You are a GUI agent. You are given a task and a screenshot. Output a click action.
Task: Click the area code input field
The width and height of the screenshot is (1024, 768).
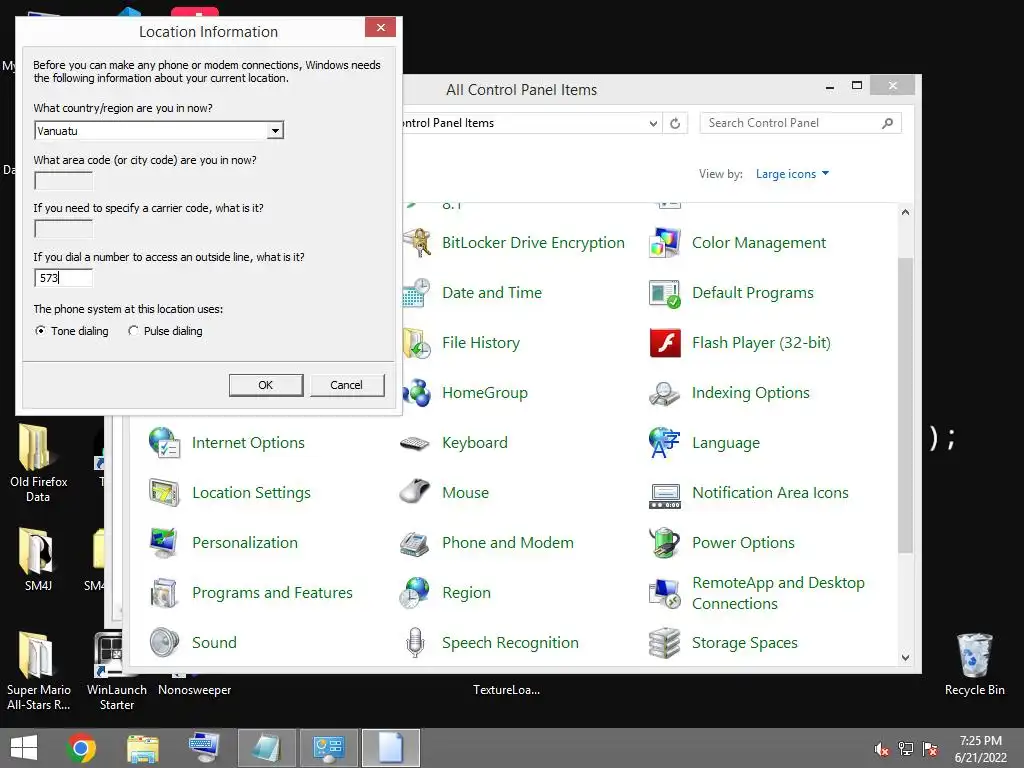tap(63, 181)
